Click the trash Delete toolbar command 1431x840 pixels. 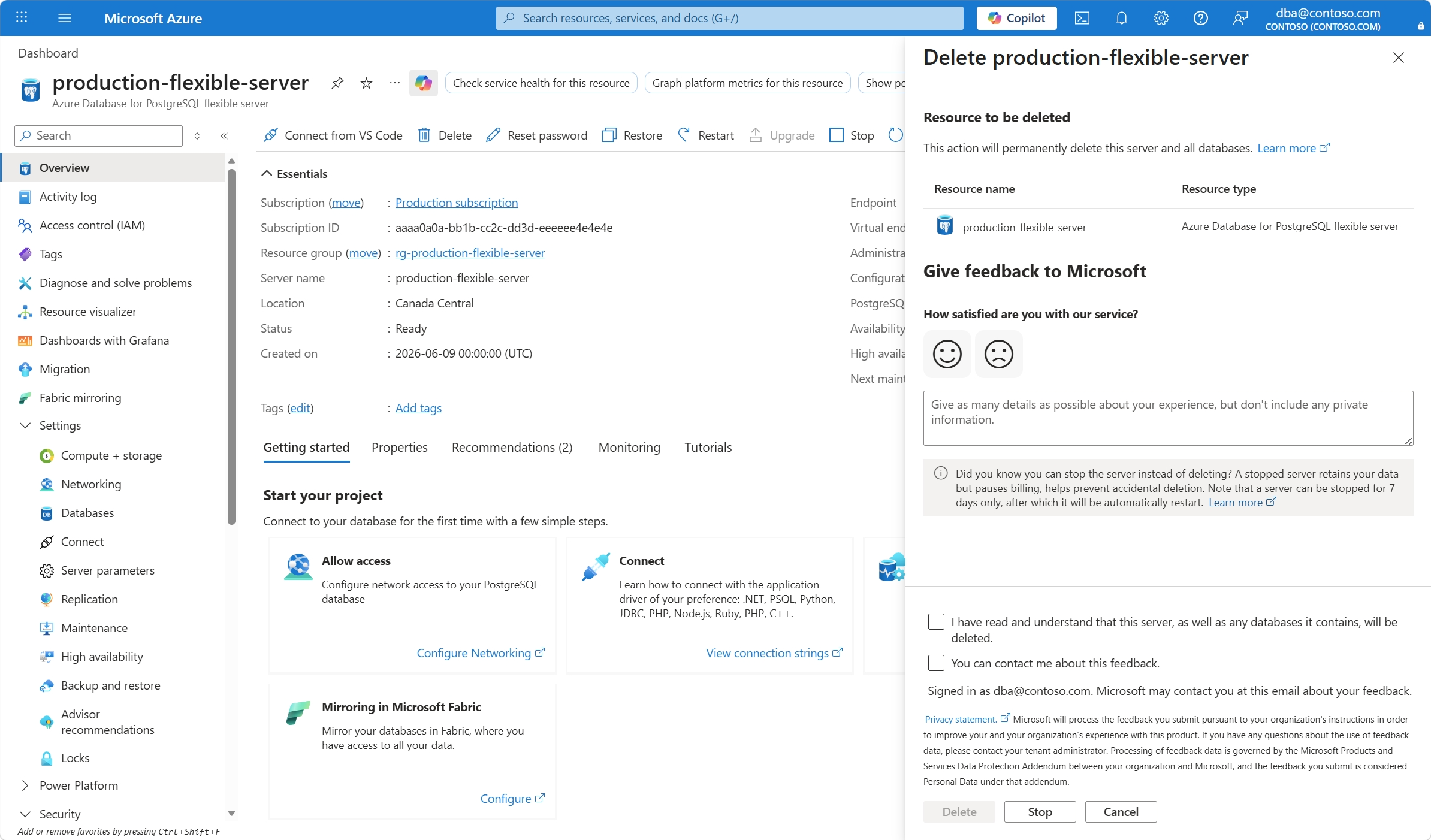pyautogui.click(x=445, y=135)
